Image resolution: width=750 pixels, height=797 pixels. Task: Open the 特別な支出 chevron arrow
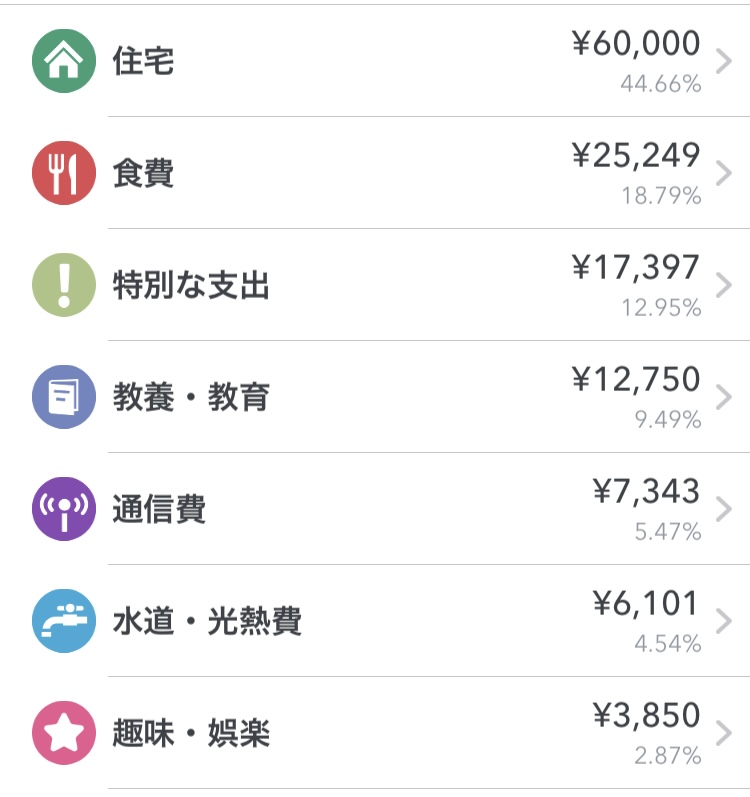pos(724,285)
